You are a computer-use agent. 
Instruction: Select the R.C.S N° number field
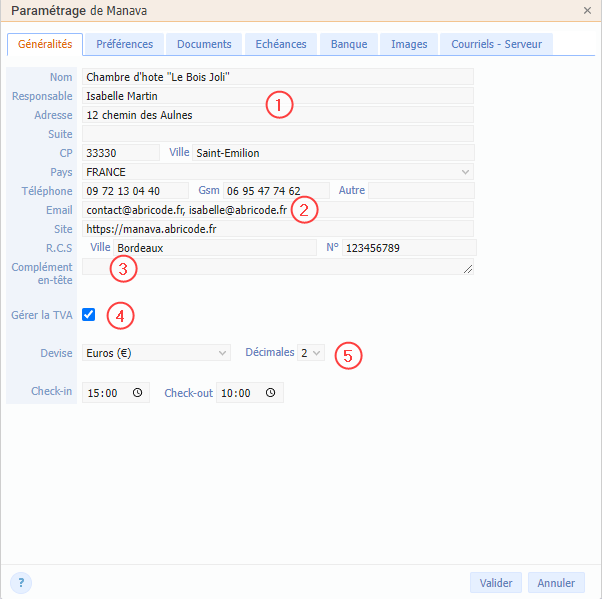click(x=408, y=247)
